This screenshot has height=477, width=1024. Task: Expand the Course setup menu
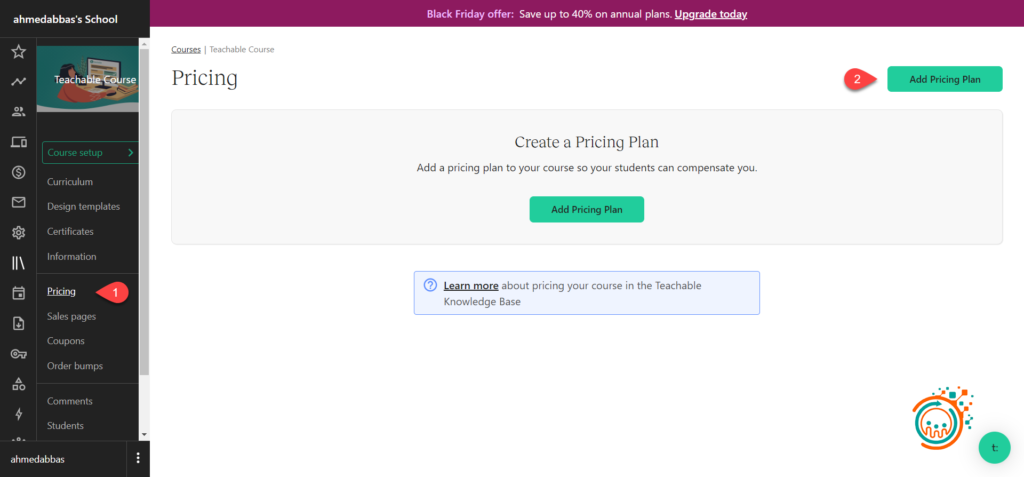click(x=90, y=153)
